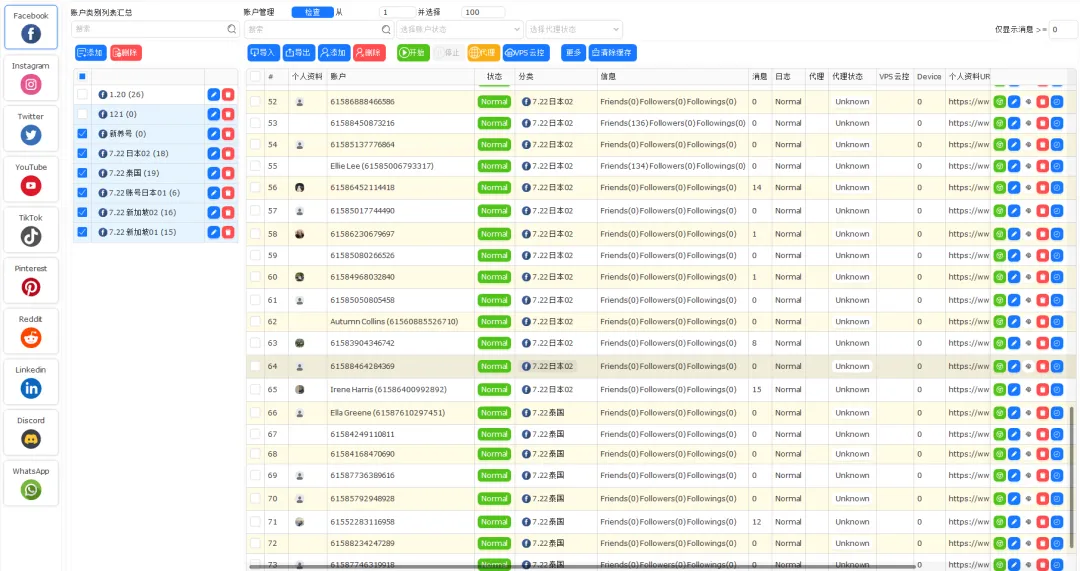Open the 更多 more-options button
Viewport: 1080px width, 571px height.
pyautogui.click(x=573, y=52)
